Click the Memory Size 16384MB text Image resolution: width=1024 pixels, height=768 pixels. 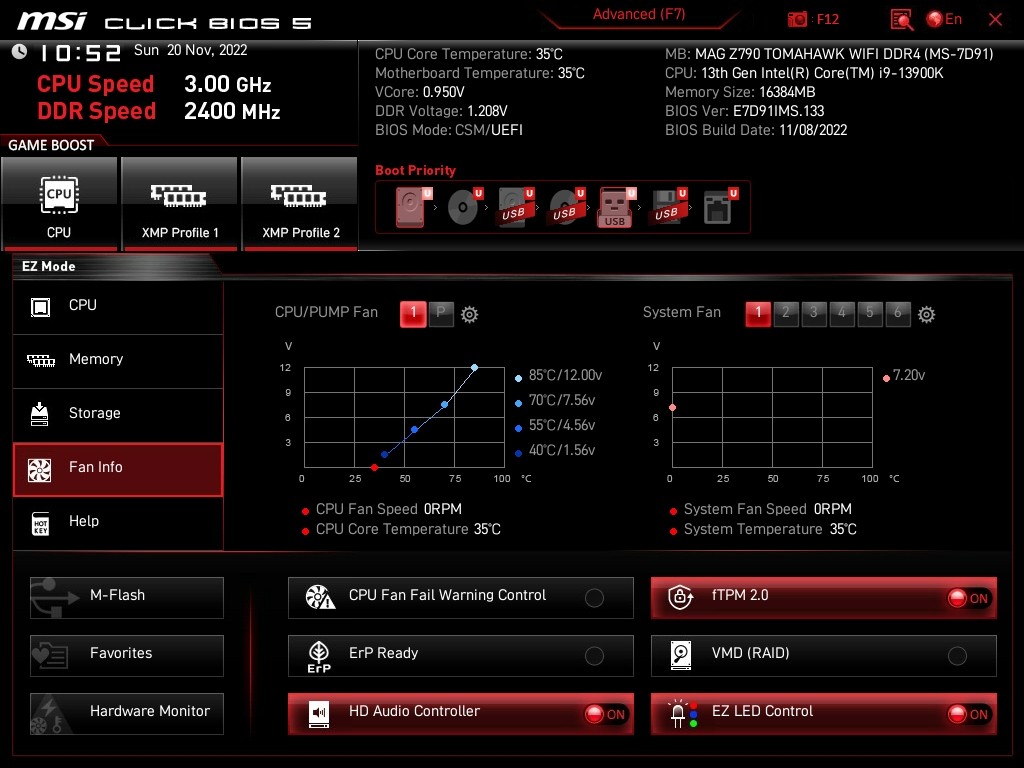click(740, 92)
